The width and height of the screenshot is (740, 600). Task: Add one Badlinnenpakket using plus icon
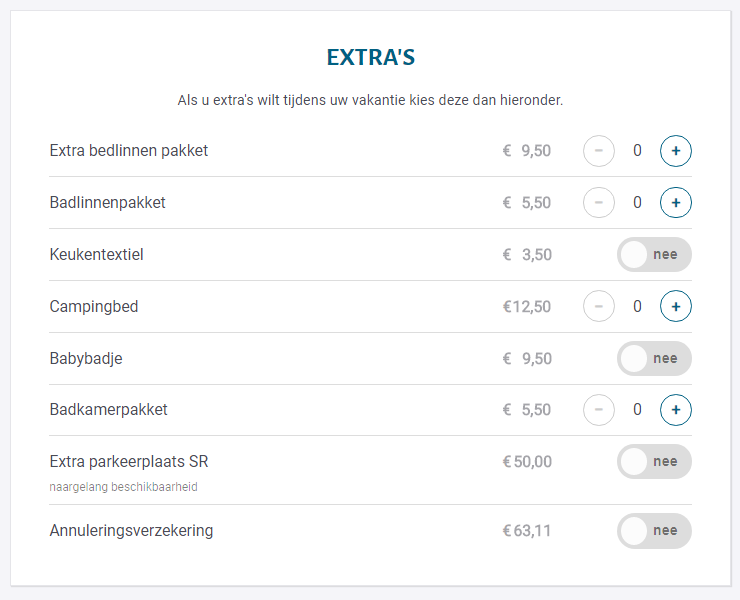pyautogui.click(x=675, y=203)
